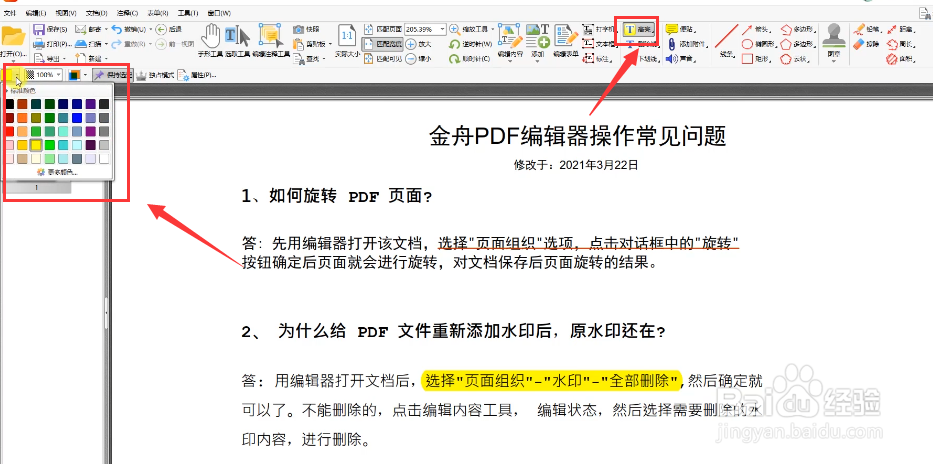Click the Open folder icon
The image size is (933, 464).
click(13, 37)
